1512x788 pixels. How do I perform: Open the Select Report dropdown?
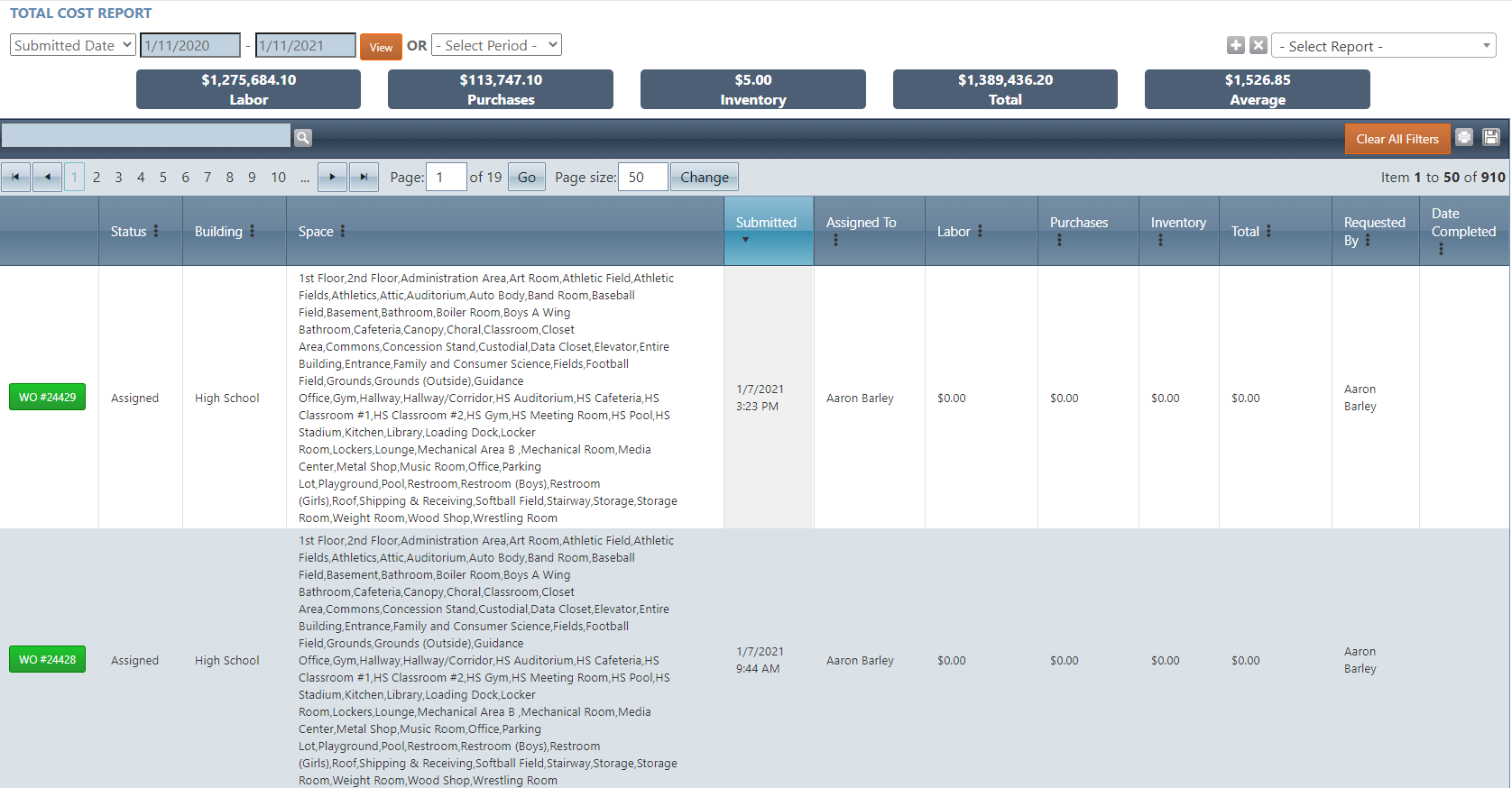tap(1383, 46)
